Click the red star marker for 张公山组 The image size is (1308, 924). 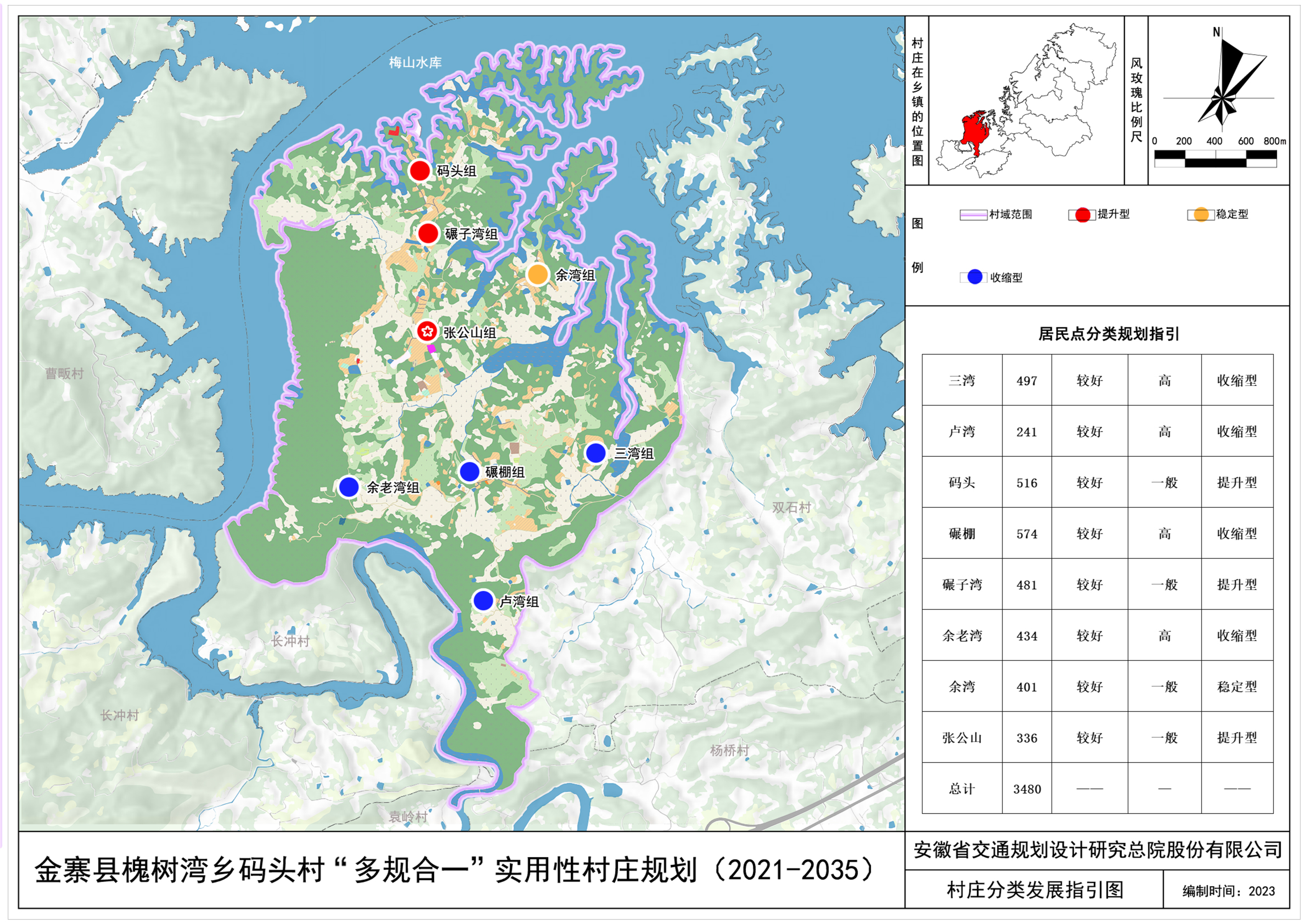(x=427, y=331)
